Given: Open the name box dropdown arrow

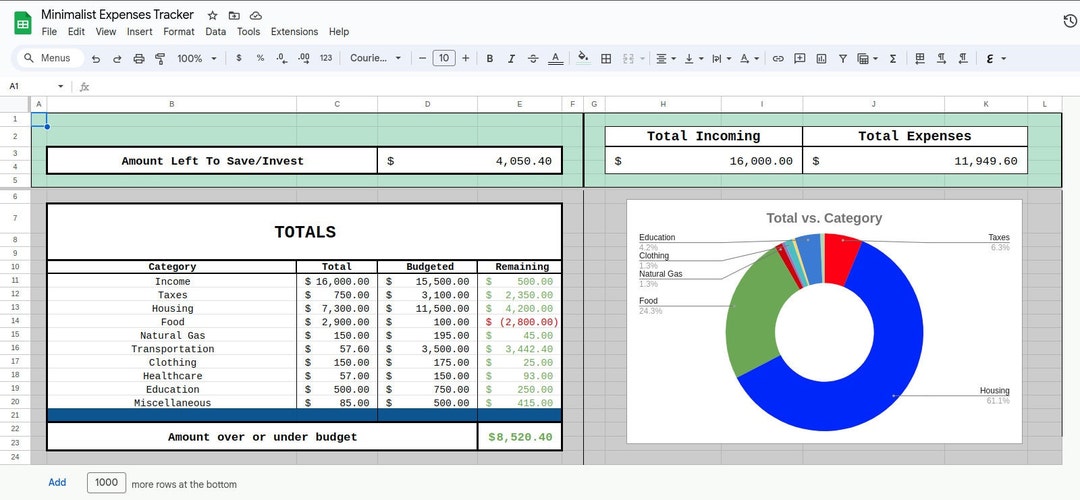Looking at the screenshot, I should [61, 87].
